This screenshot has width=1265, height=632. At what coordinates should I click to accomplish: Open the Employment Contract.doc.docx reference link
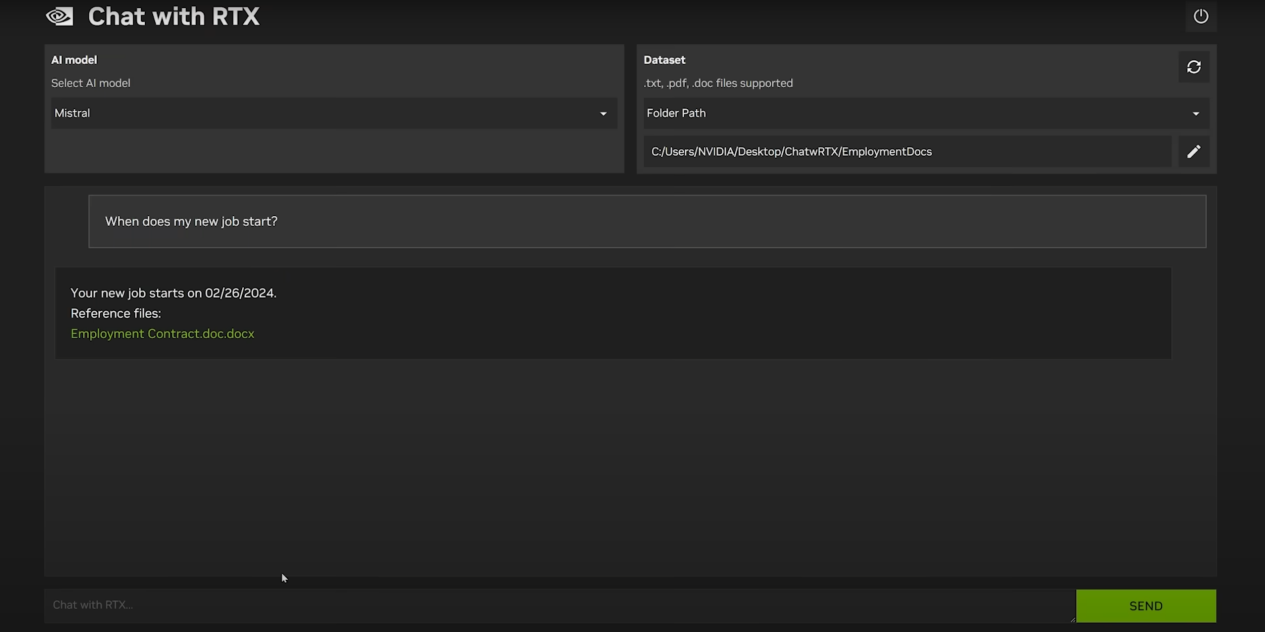[162, 334]
